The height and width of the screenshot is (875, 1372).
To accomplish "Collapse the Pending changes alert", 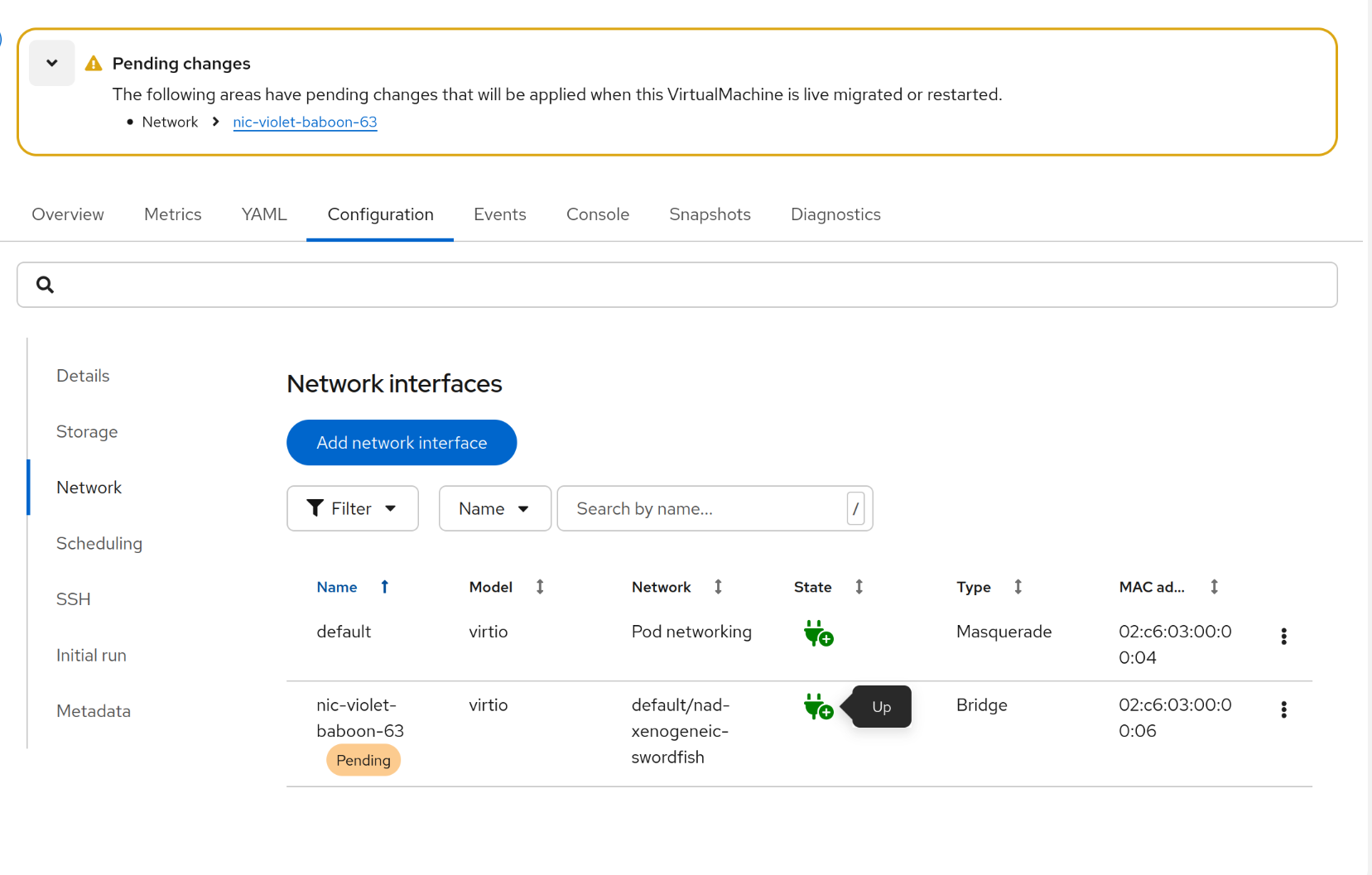I will (52, 63).
